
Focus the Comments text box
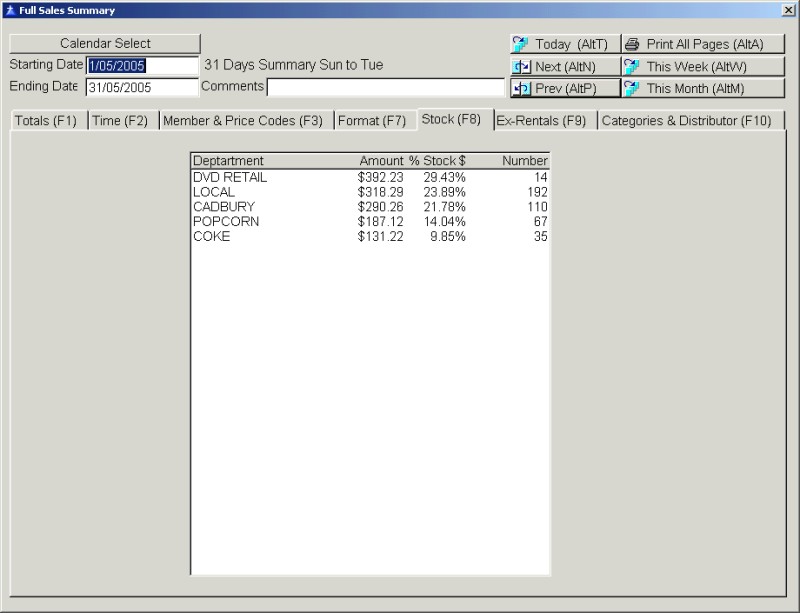click(x=385, y=87)
